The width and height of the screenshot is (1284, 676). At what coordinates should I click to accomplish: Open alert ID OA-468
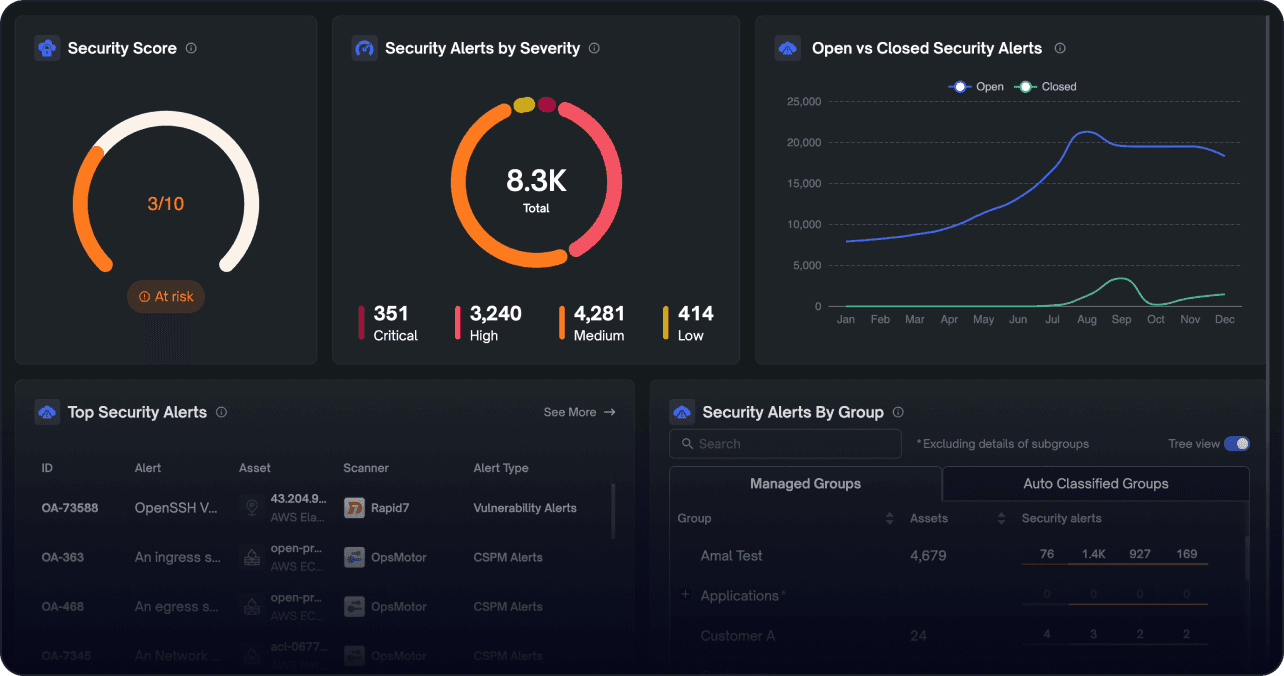point(63,606)
